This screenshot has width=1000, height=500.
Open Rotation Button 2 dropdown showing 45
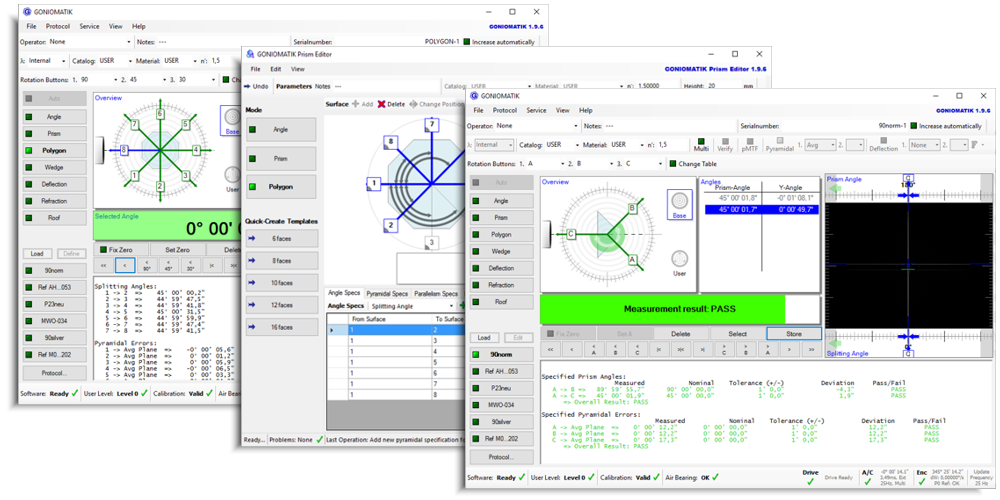pos(145,80)
